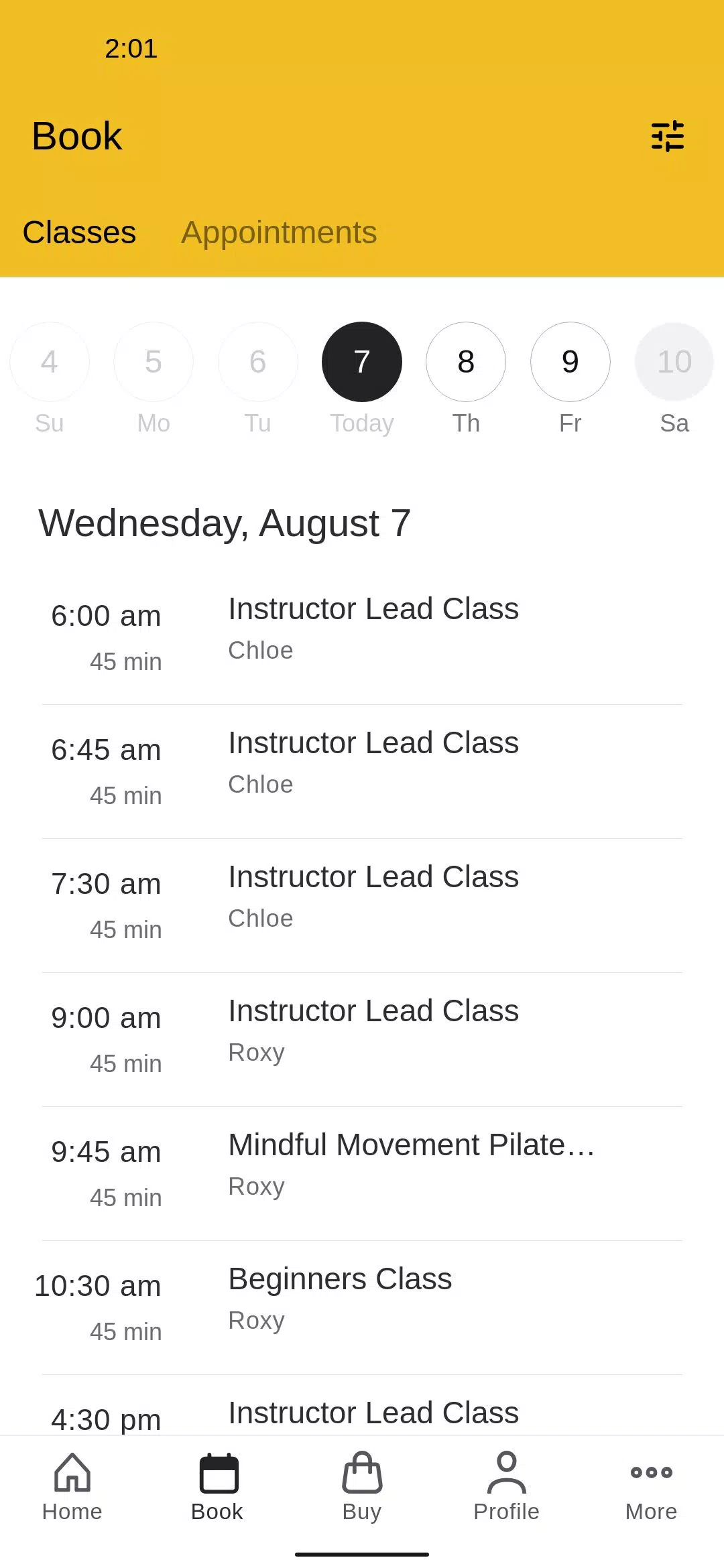
Task: Select the Classes tab
Action: coord(79,233)
